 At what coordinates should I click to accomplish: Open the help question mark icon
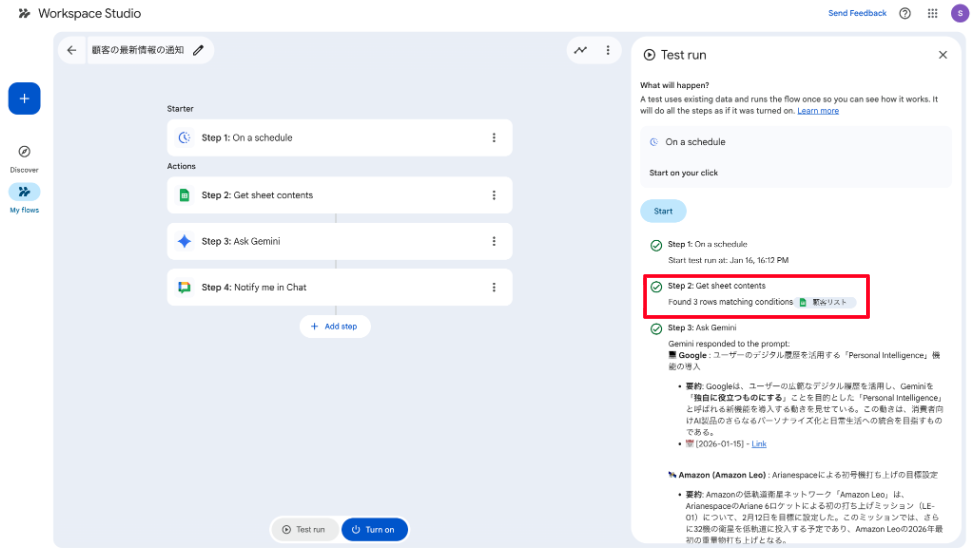(x=905, y=14)
